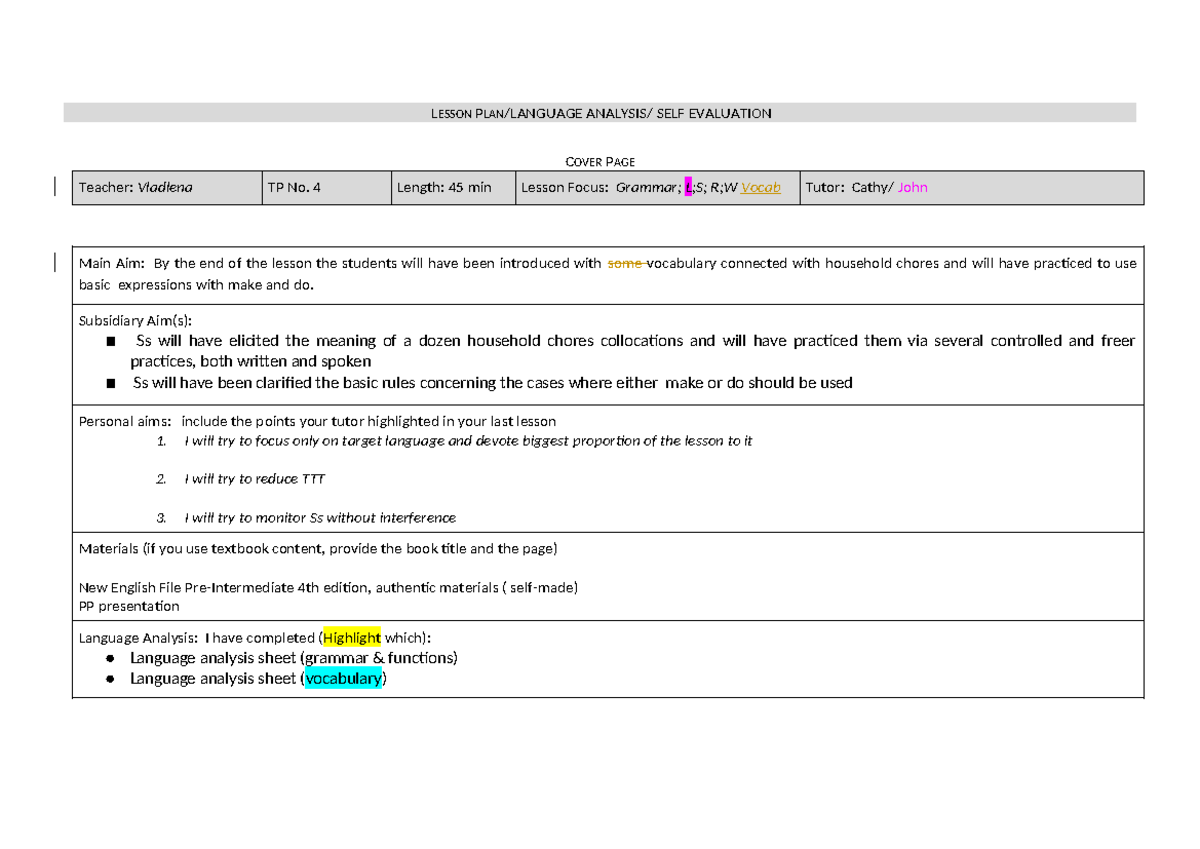Click the Cover Page heading

(600, 161)
